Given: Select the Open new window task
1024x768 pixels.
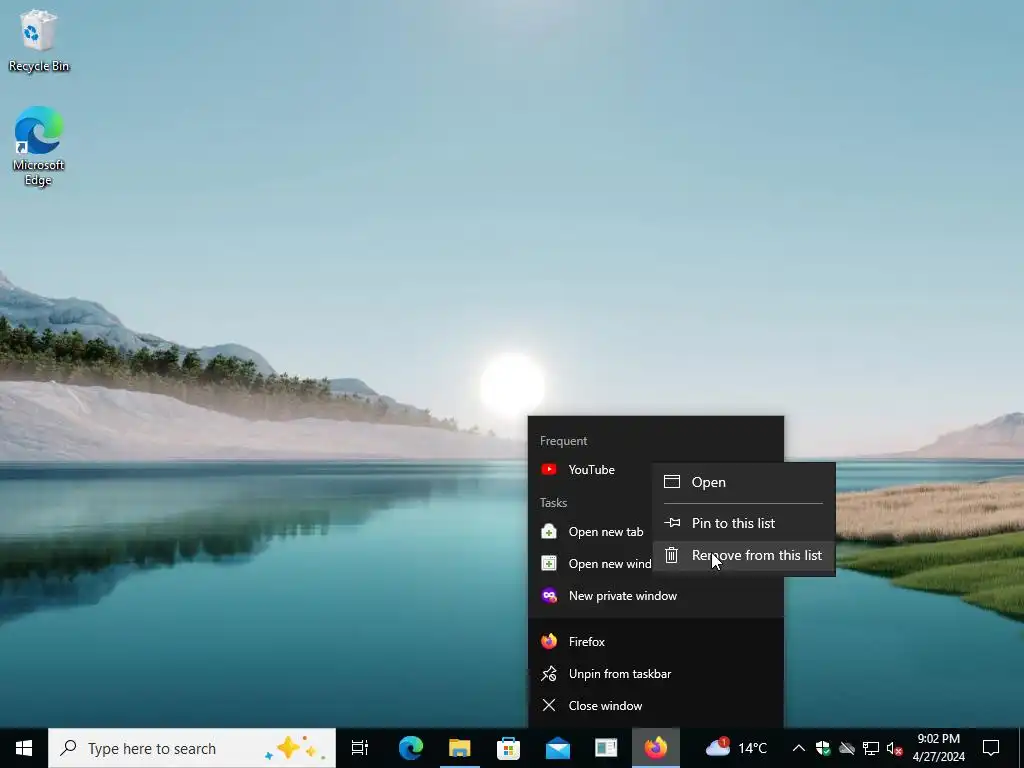Looking at the screenshot, I should [x=591, y=564].
